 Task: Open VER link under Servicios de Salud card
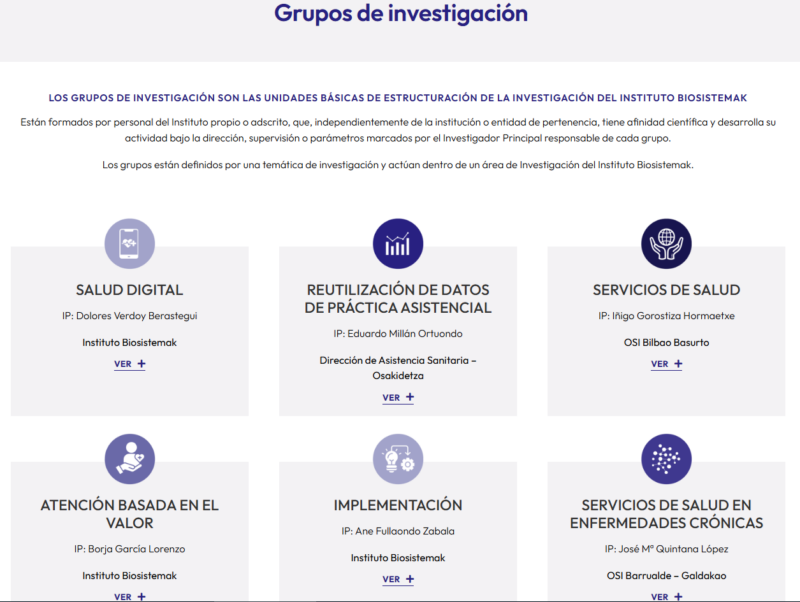pos(666,364)
